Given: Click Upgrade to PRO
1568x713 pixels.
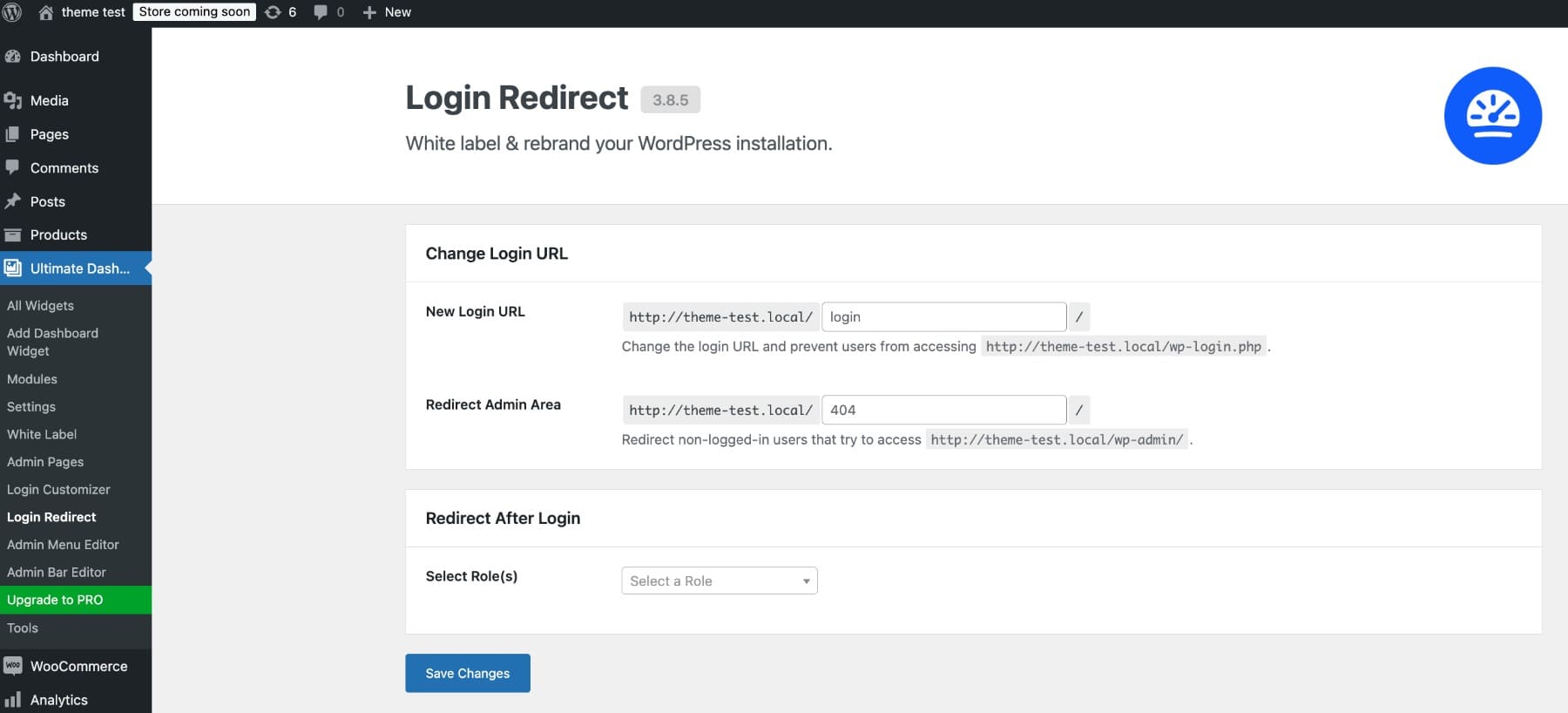Looking at the screenshot, I should [x=76, y=600].
